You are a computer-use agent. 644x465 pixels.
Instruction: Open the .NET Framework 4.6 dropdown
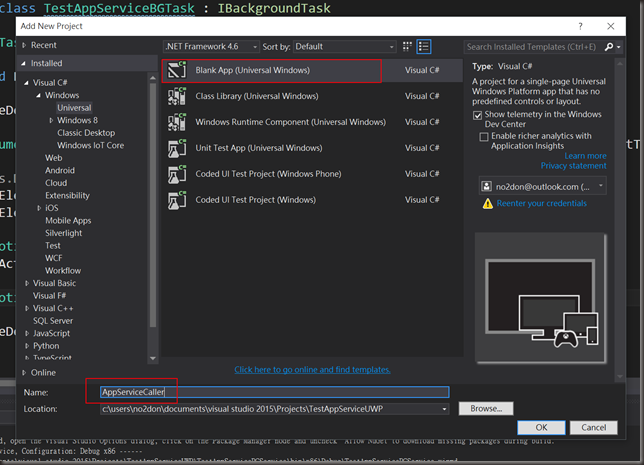click(211, 46)
